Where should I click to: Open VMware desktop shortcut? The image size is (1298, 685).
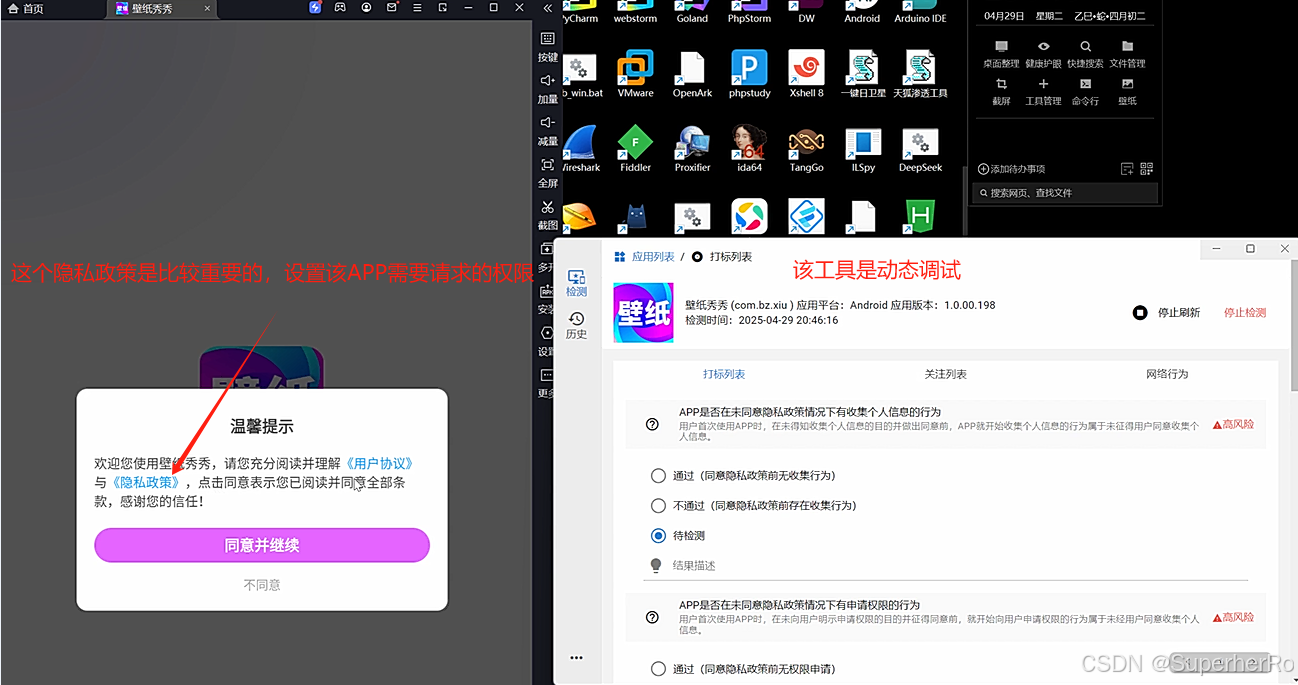pyautogui.click(x=635, y=74)
